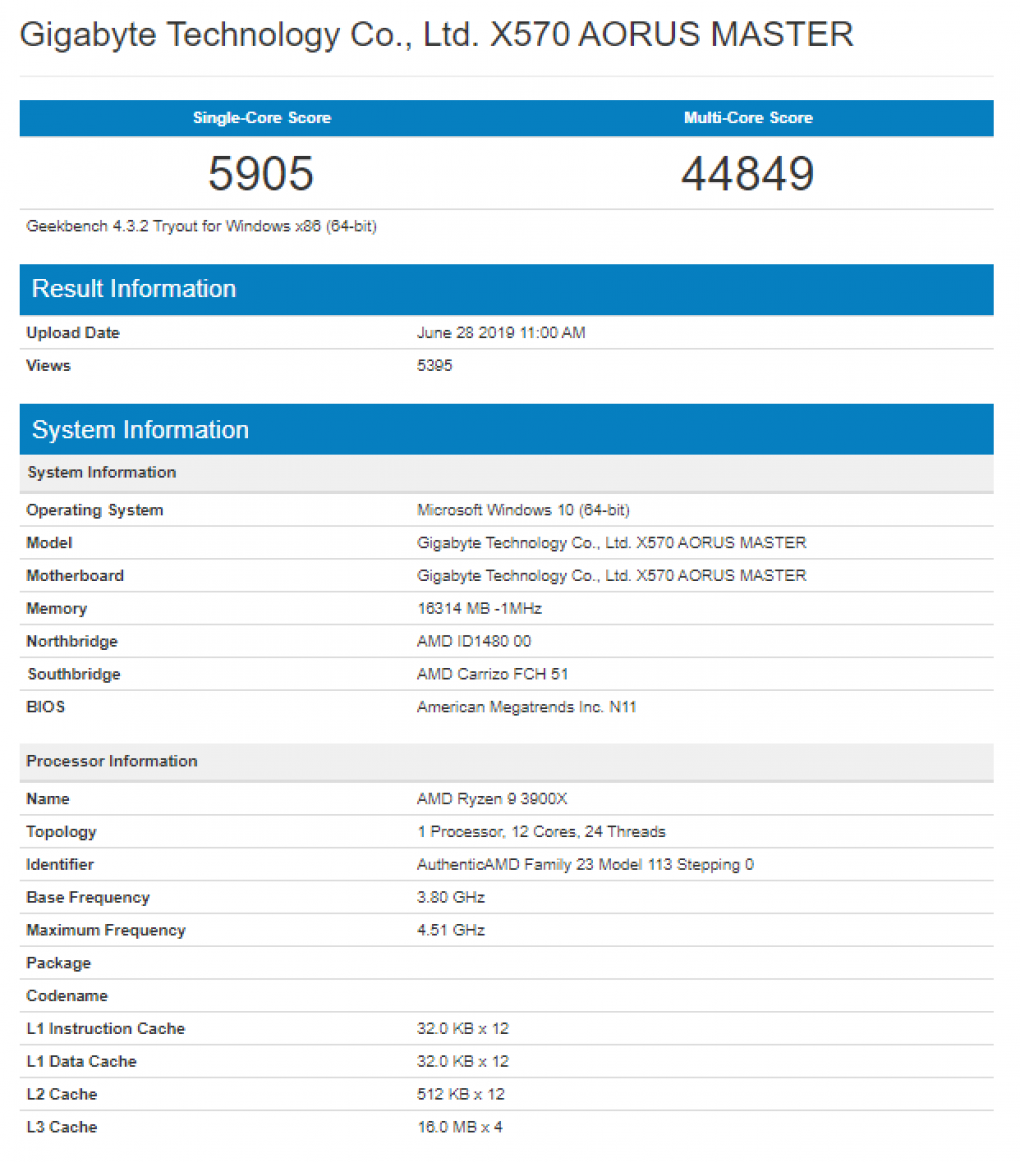Select the 'AMD ID1480 00' value
The image size is (1020, 1162).
click(474, 641)
